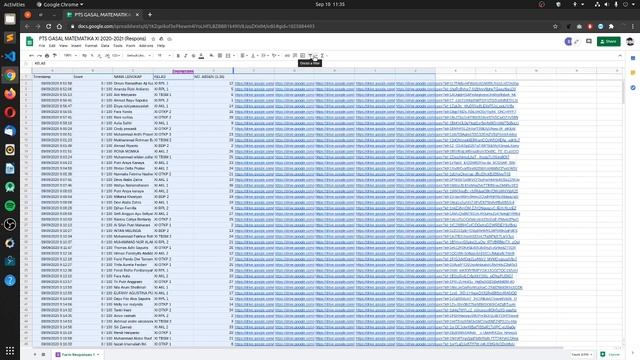Pick a text color from toolbar
Screen dimensions: 640x360
pyautogui.click(x=201, y=56)
